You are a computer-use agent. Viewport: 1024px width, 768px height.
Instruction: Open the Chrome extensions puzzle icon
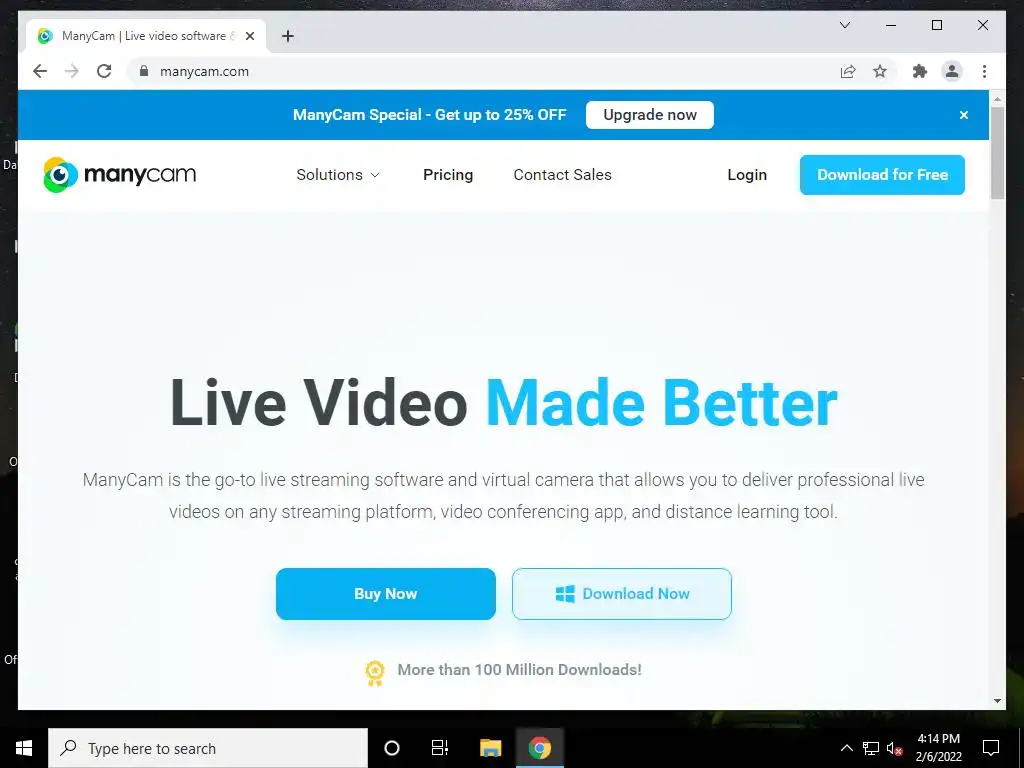pyautogui.click(x=920, y=71)
